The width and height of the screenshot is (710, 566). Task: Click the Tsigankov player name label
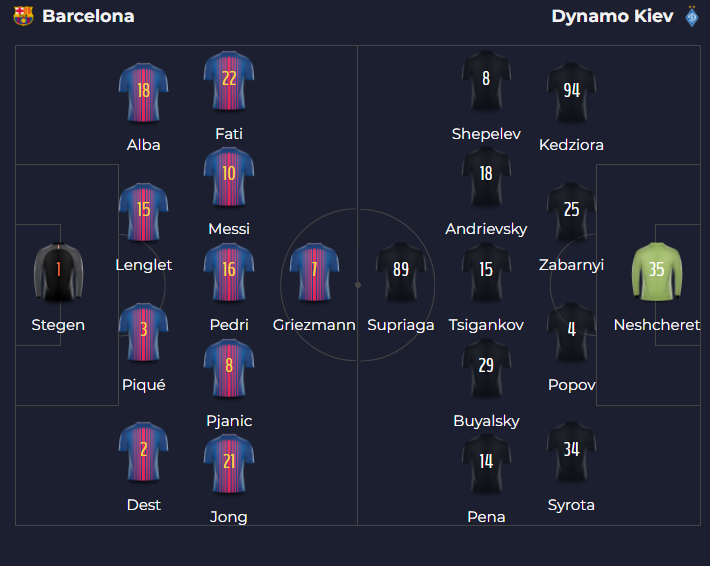tap(486, 325)
